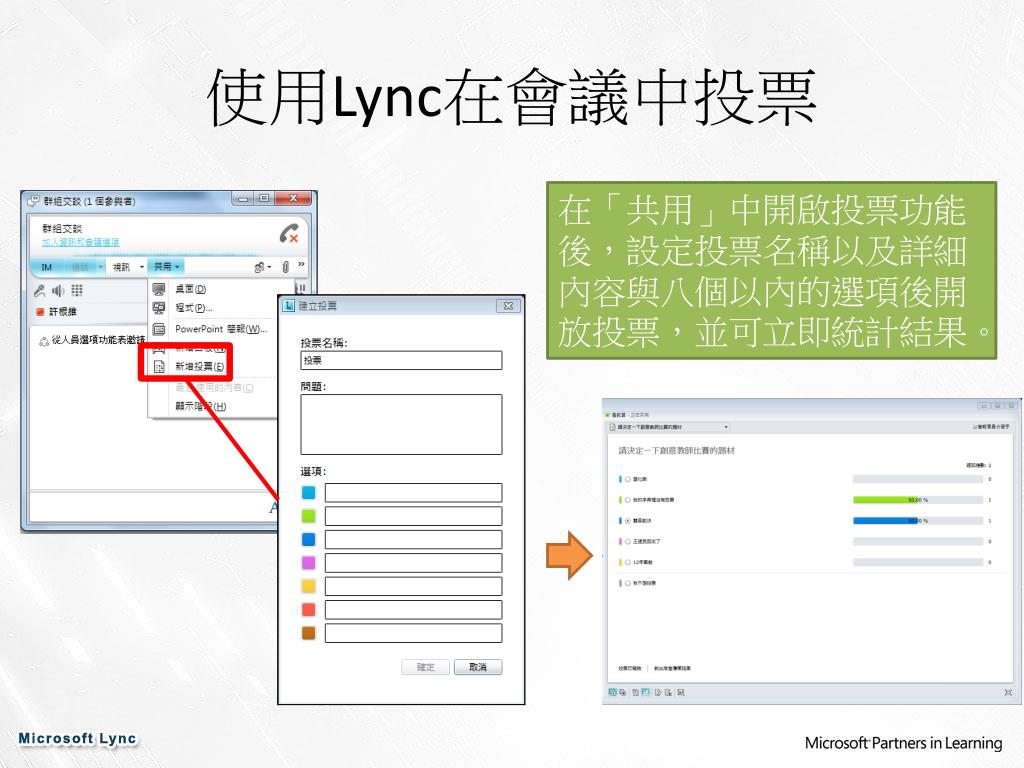Image resolution: width=1024 pixels, height=768 pixels.
Task: Click the red-orange option color swatch
Action: pyautogui.click(x=309, y=610)
